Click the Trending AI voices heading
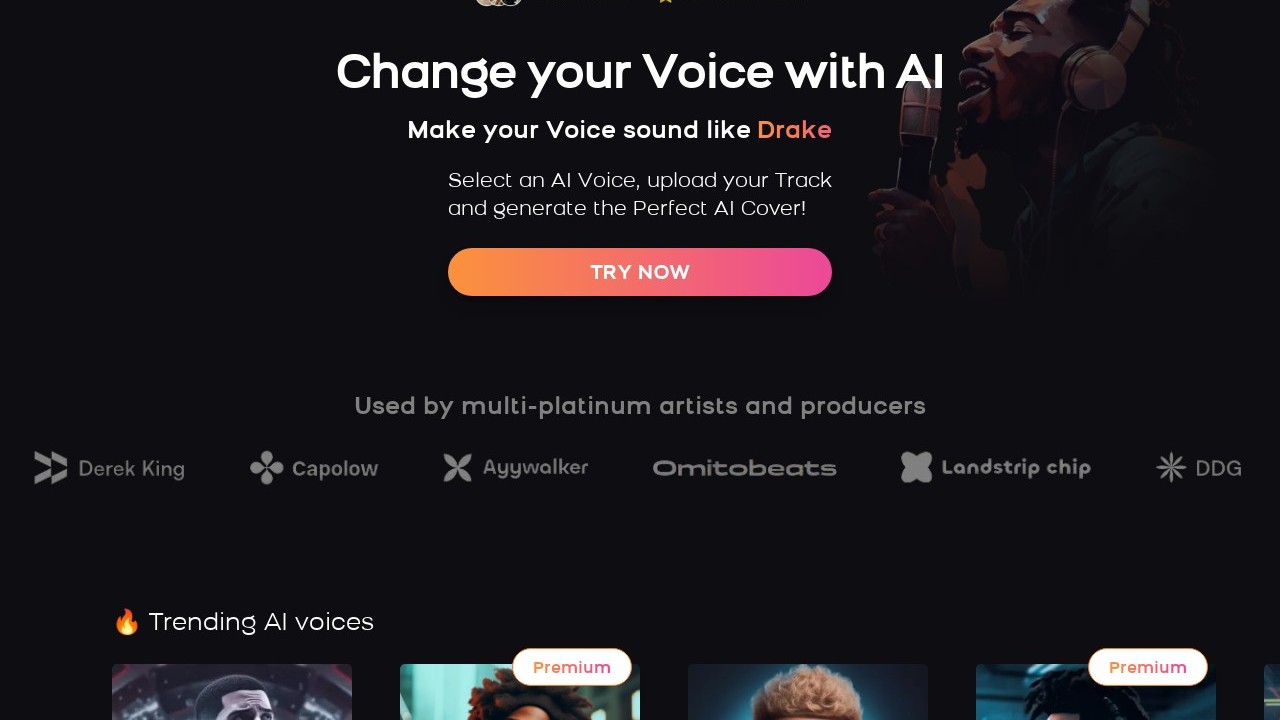Screen dimensions: 1280x720 [261, 622]
